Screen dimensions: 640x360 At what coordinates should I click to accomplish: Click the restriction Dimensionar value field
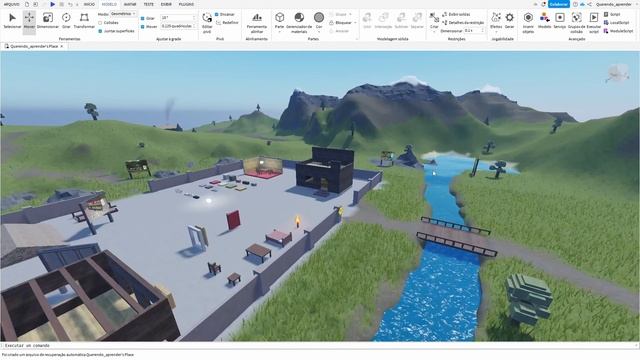[474, 31]
